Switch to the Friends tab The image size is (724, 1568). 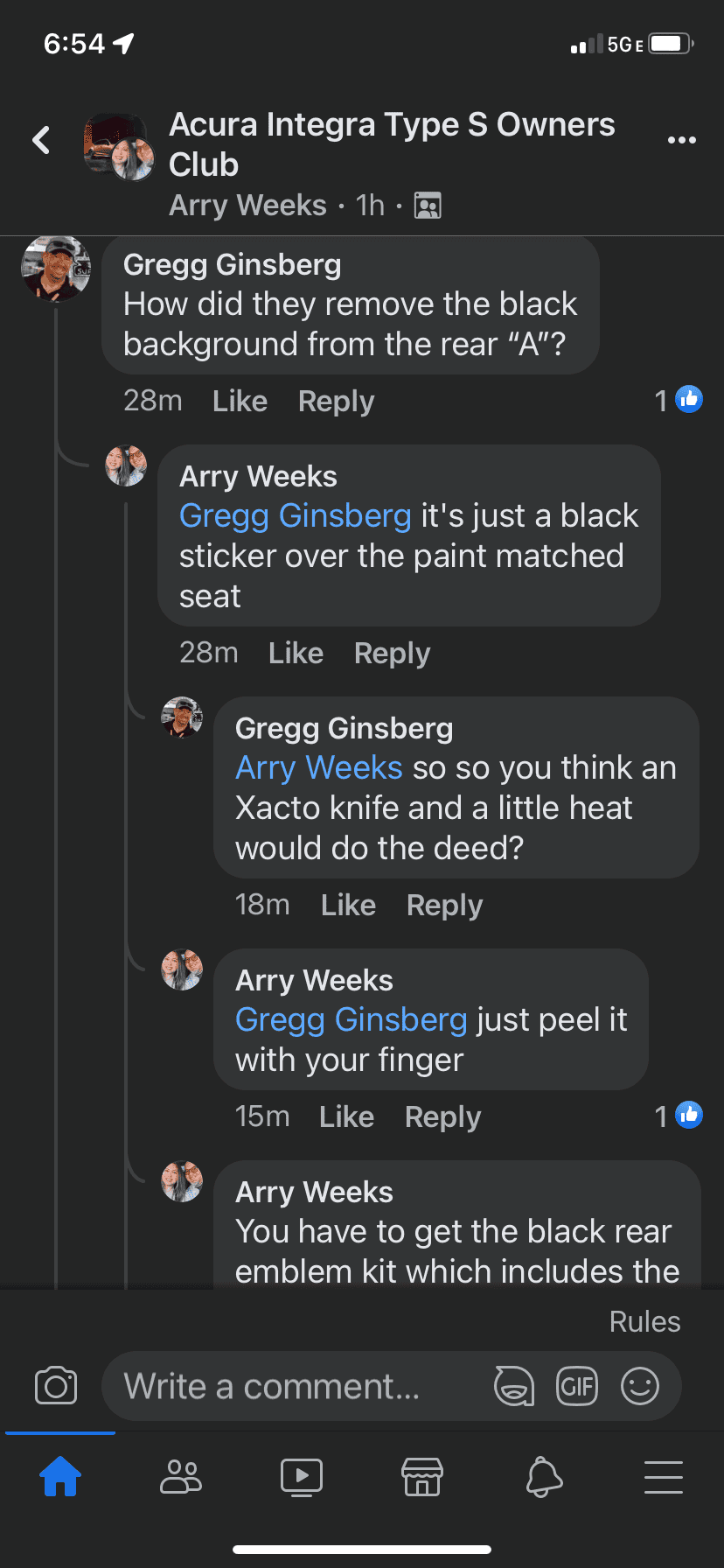coord(181,1477)
